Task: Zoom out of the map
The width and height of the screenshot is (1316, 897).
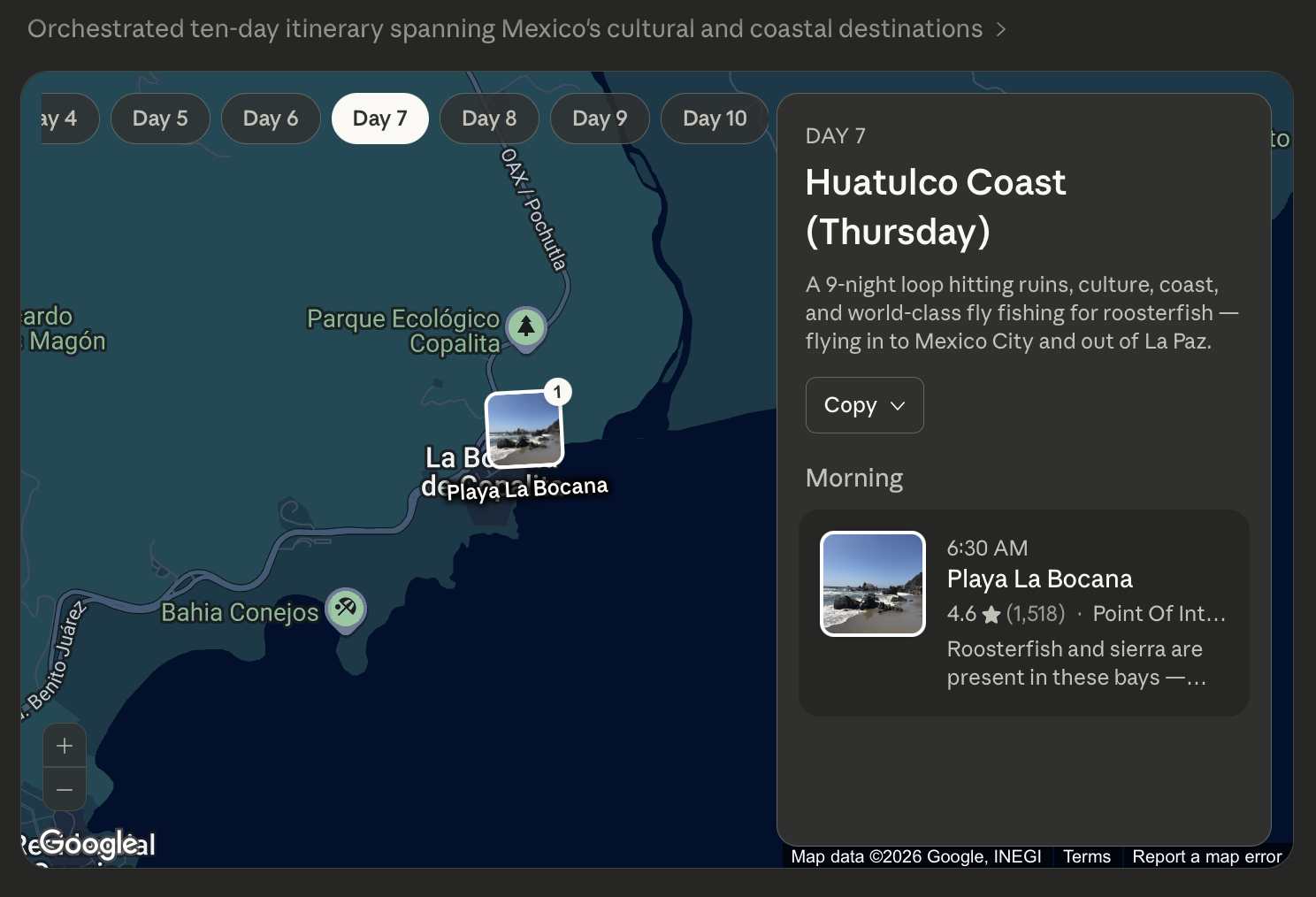Action: point(65,789)
